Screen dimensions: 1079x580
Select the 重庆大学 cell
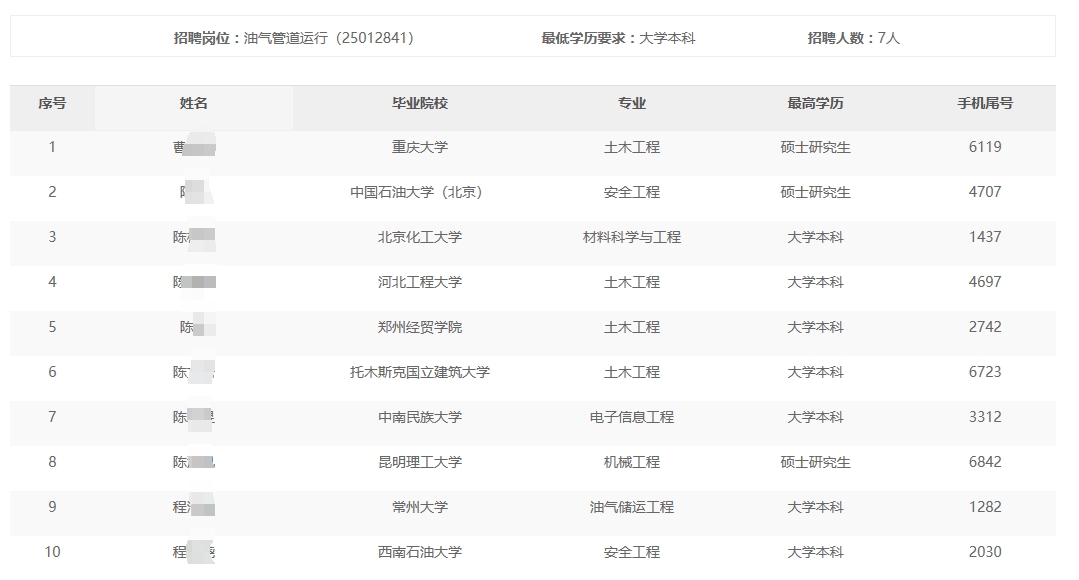pyautogui.click(x=420, y=147)
